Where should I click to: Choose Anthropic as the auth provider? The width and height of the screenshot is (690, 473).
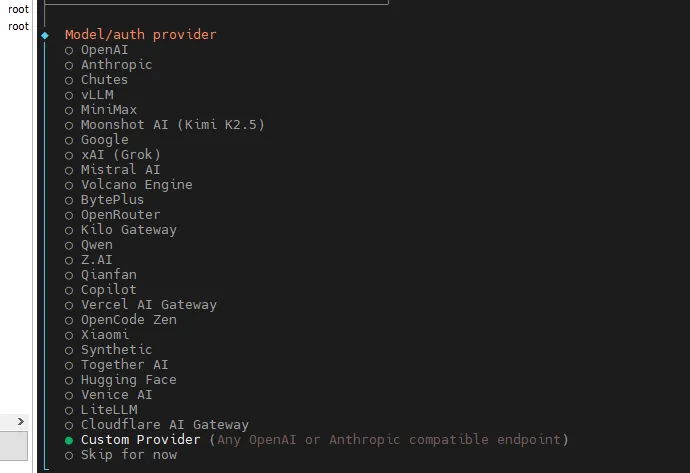coord(116,65)
